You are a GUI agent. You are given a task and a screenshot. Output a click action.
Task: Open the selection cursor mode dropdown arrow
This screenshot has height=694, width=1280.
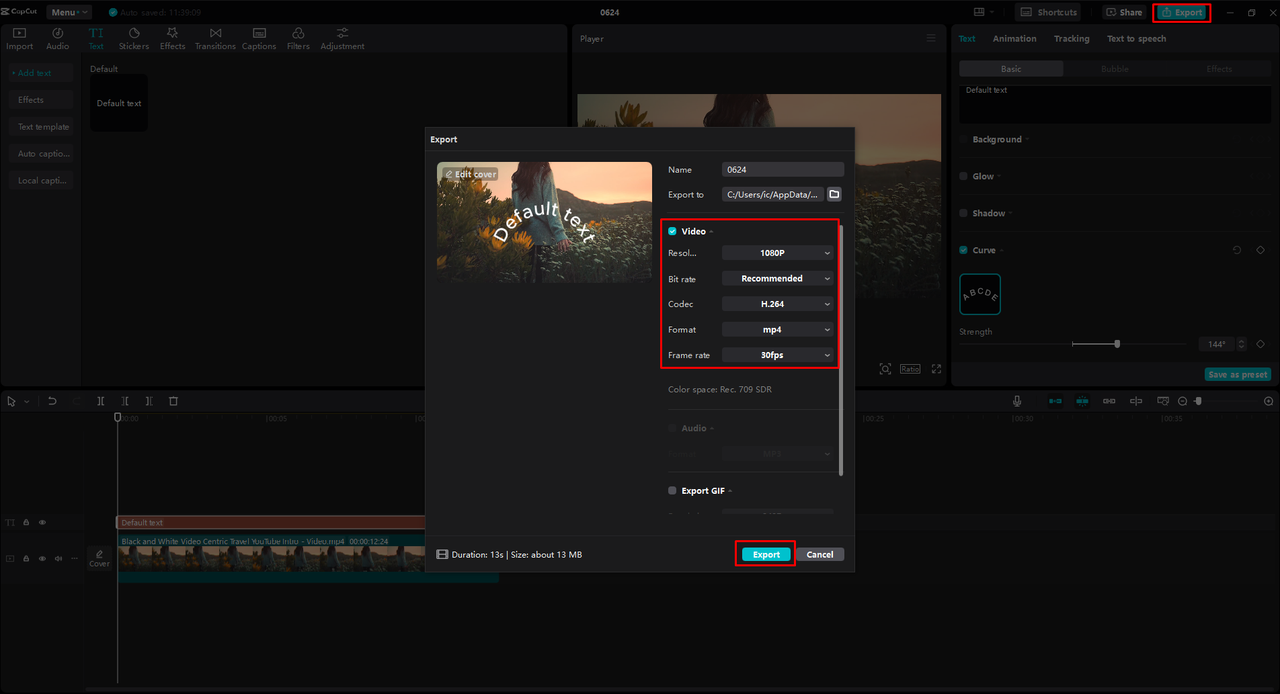(26, 401)
